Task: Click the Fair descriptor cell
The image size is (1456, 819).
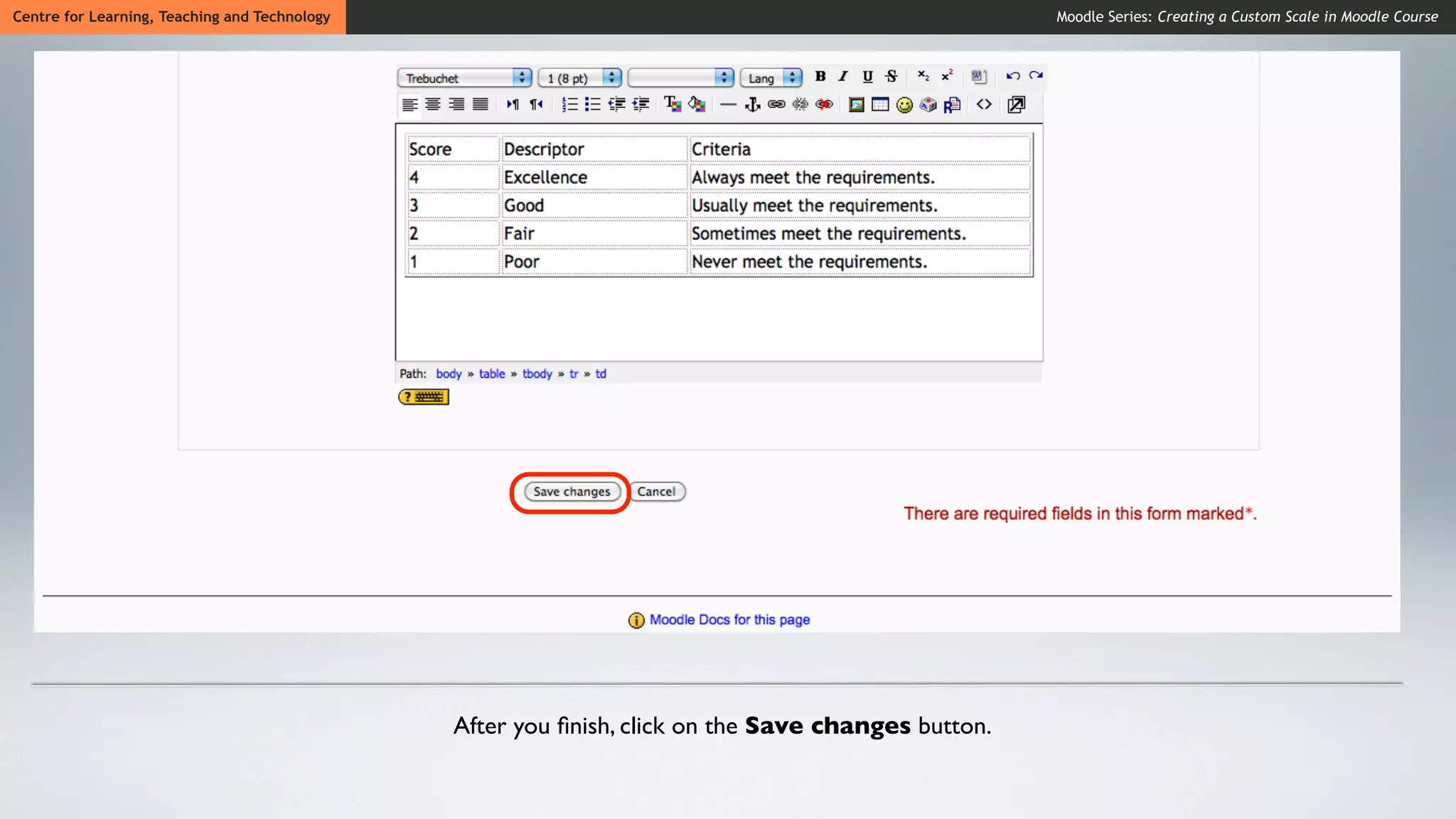Action: (594, 233)
